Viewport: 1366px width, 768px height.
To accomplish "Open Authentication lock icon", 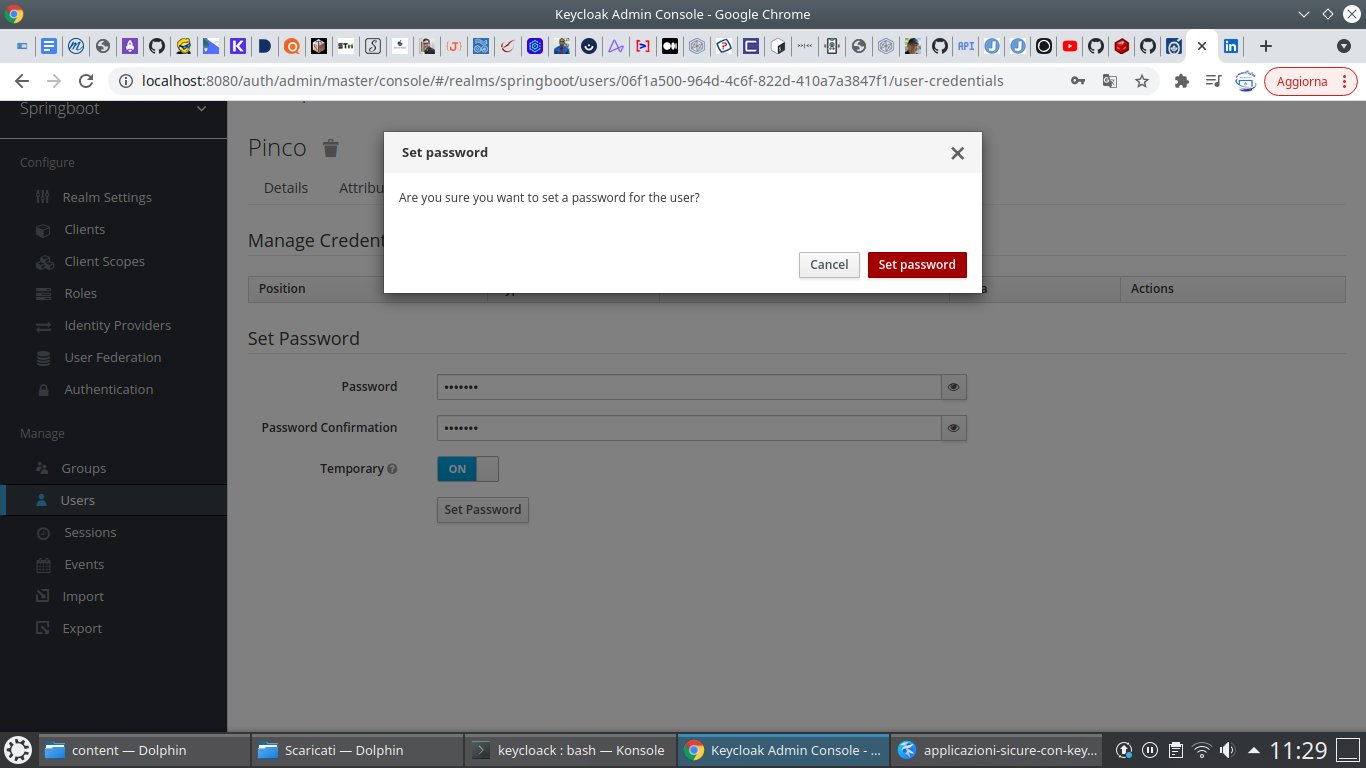I will pos(43,390).
